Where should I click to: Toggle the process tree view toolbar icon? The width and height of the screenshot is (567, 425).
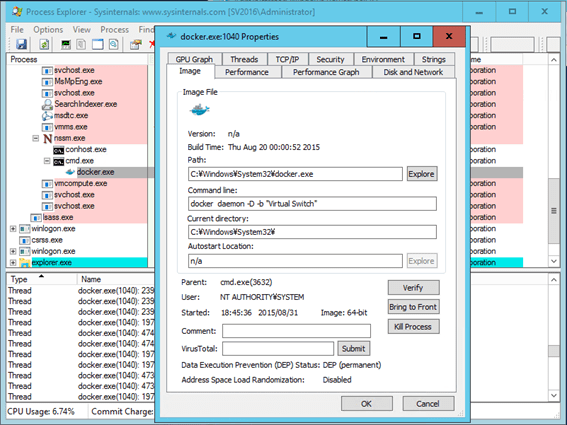tap(81, 44)
